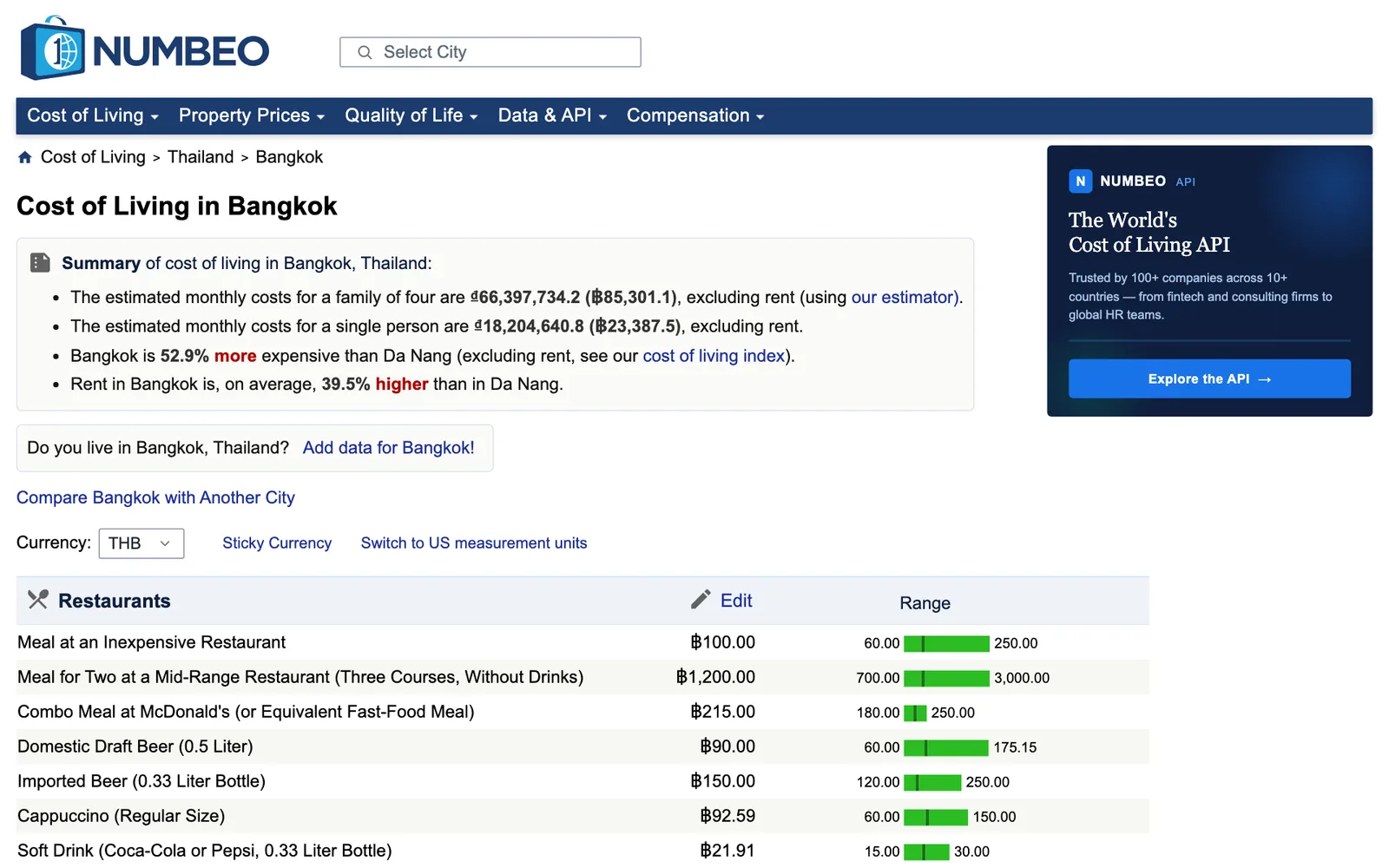Select the ฿1,200.00 mid-range meal price
The width and height of the screenshot is (1389, 868).
point(715,677)
